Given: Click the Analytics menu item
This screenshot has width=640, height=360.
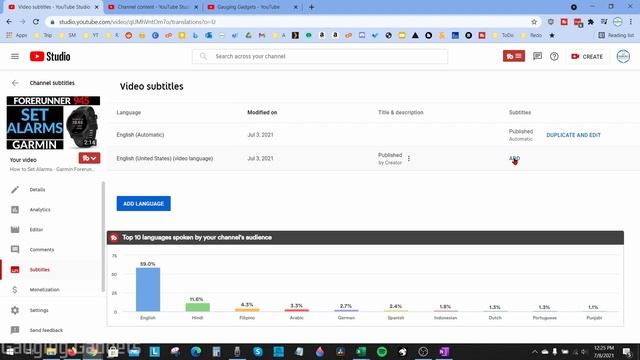Looking at the screenshot, I should pyautogui.click(x=40, y=210).
